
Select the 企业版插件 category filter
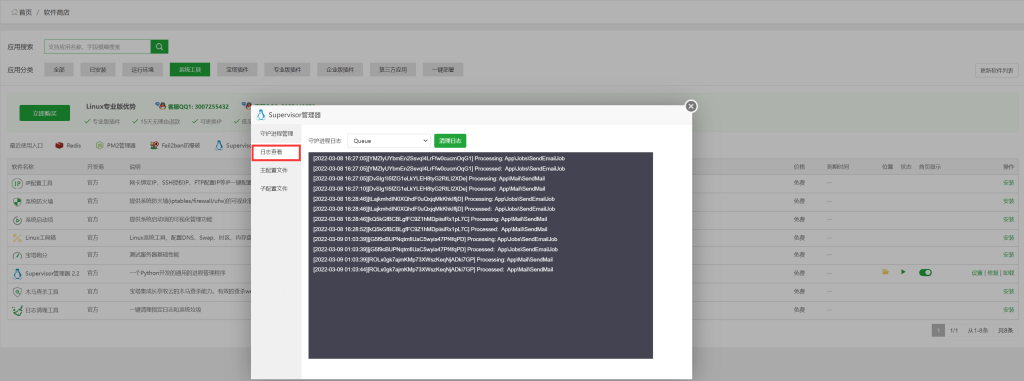[x=340, y=69]
